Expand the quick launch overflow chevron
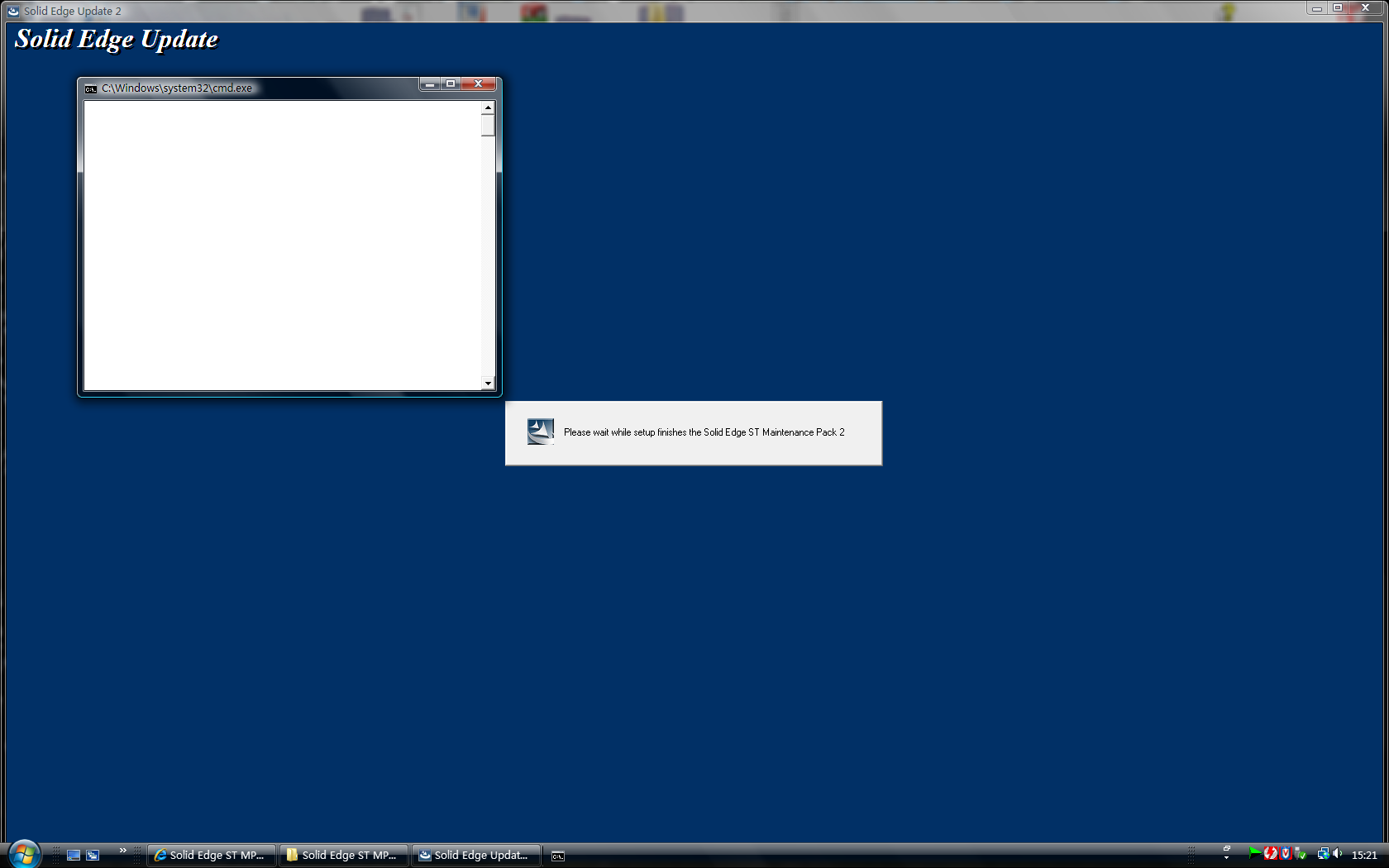This screenshot has width=1389, height=868. click(x=123, y=851)
